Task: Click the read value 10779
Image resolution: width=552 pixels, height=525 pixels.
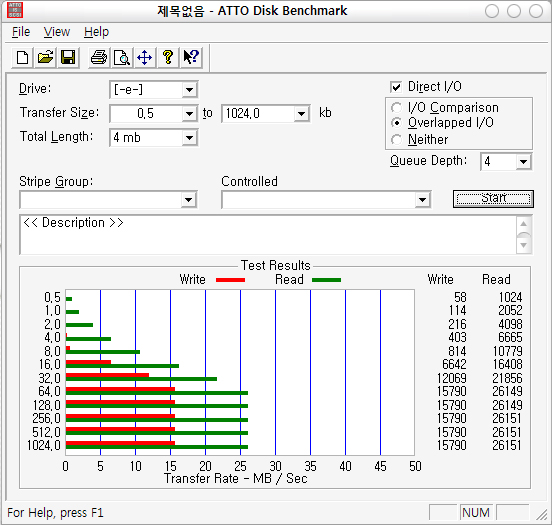Action: click(507, 351)
